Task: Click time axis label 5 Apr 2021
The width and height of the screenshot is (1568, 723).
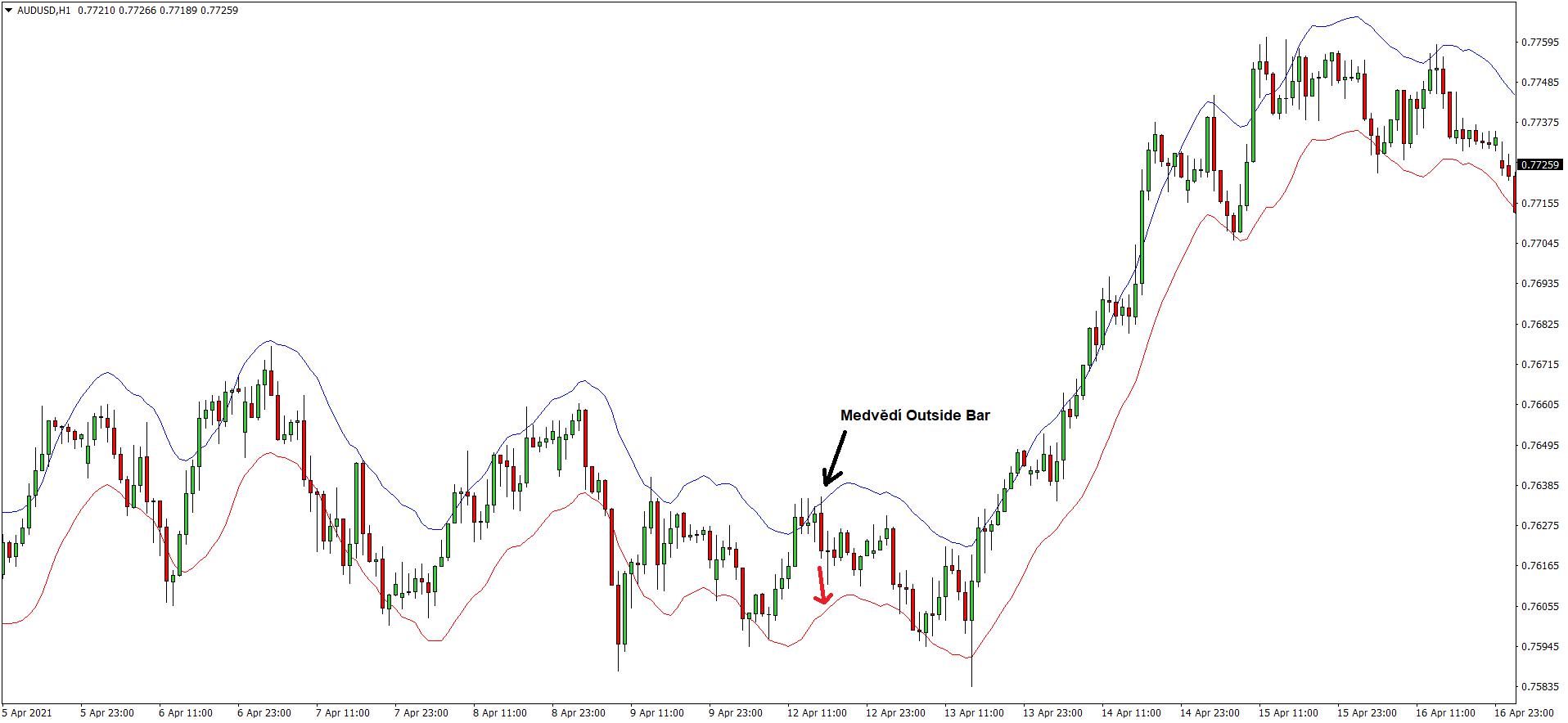Action: click(29, 712)
